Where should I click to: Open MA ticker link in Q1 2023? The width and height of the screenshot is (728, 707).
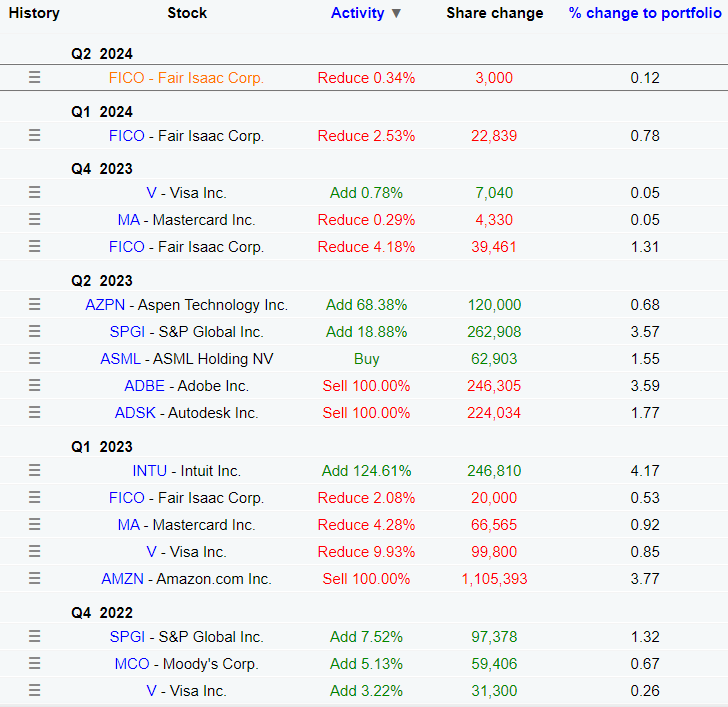tap(129, 525)
